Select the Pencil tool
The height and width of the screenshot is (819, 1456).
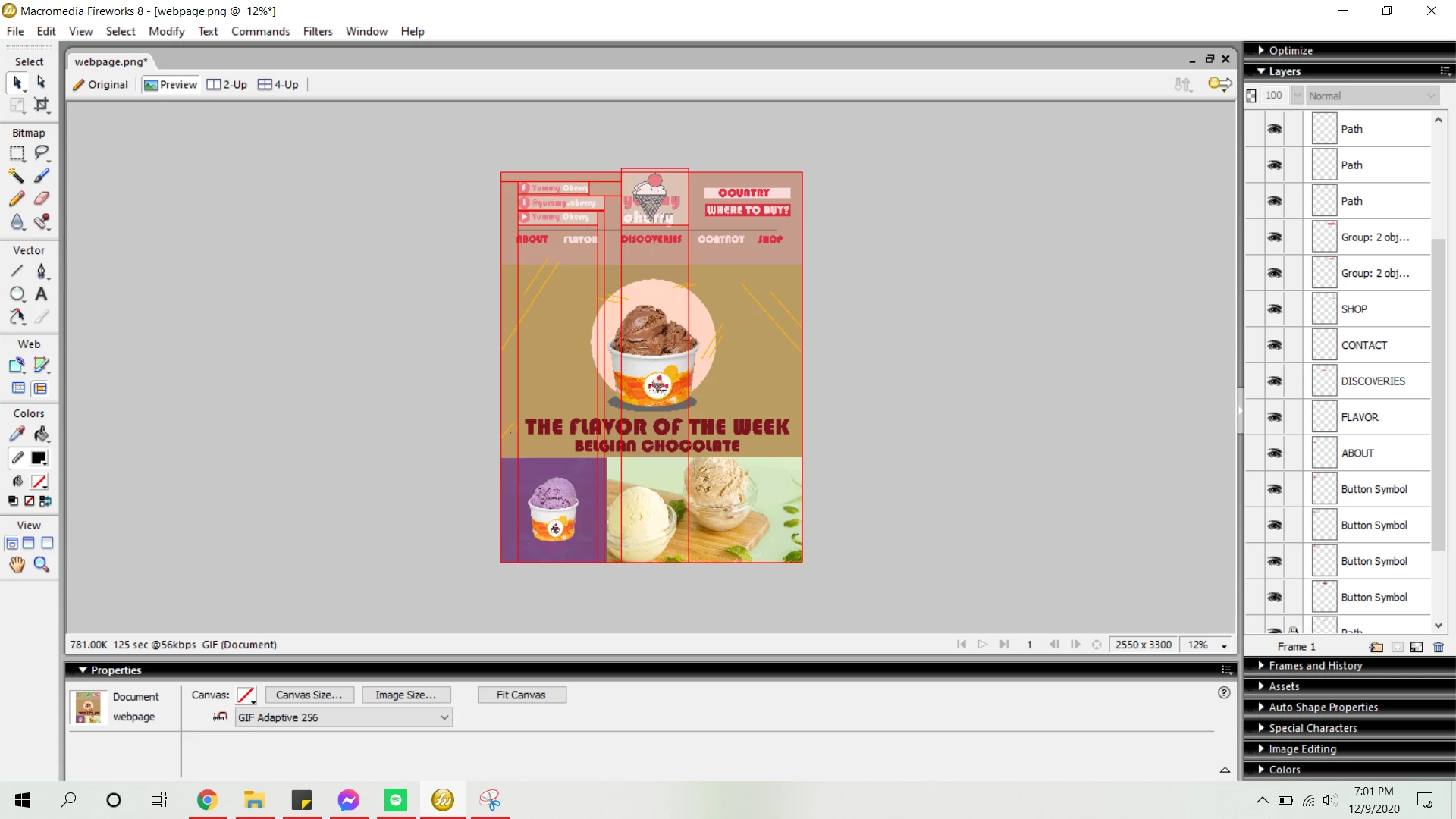point(17,199)
